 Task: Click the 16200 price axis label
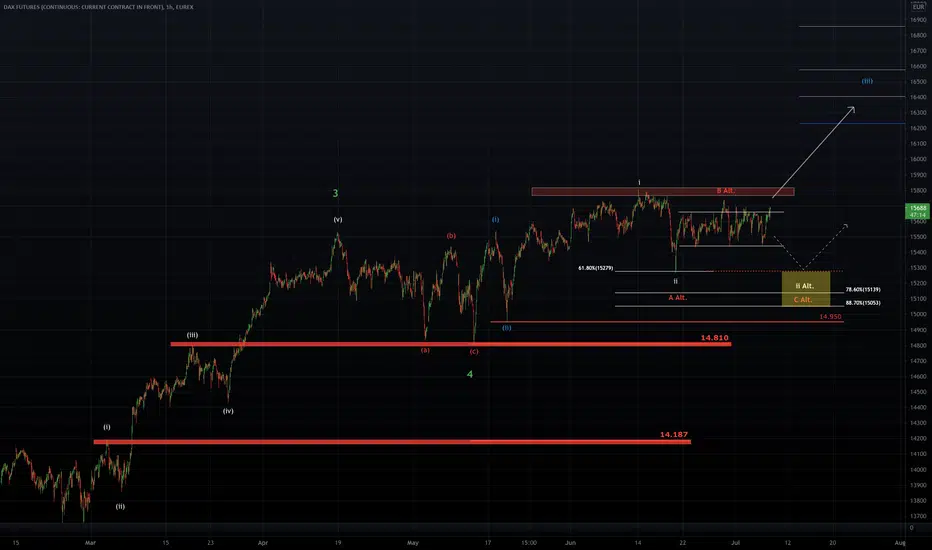coord(918,128)
